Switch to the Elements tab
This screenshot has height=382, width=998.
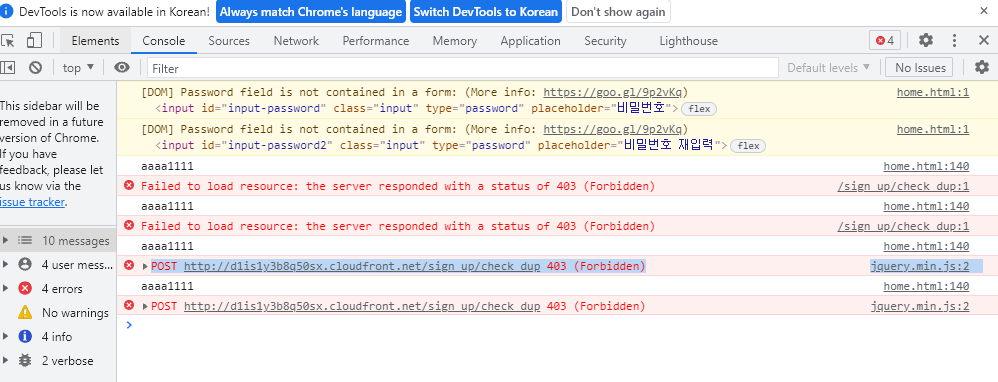click(95, 41)
